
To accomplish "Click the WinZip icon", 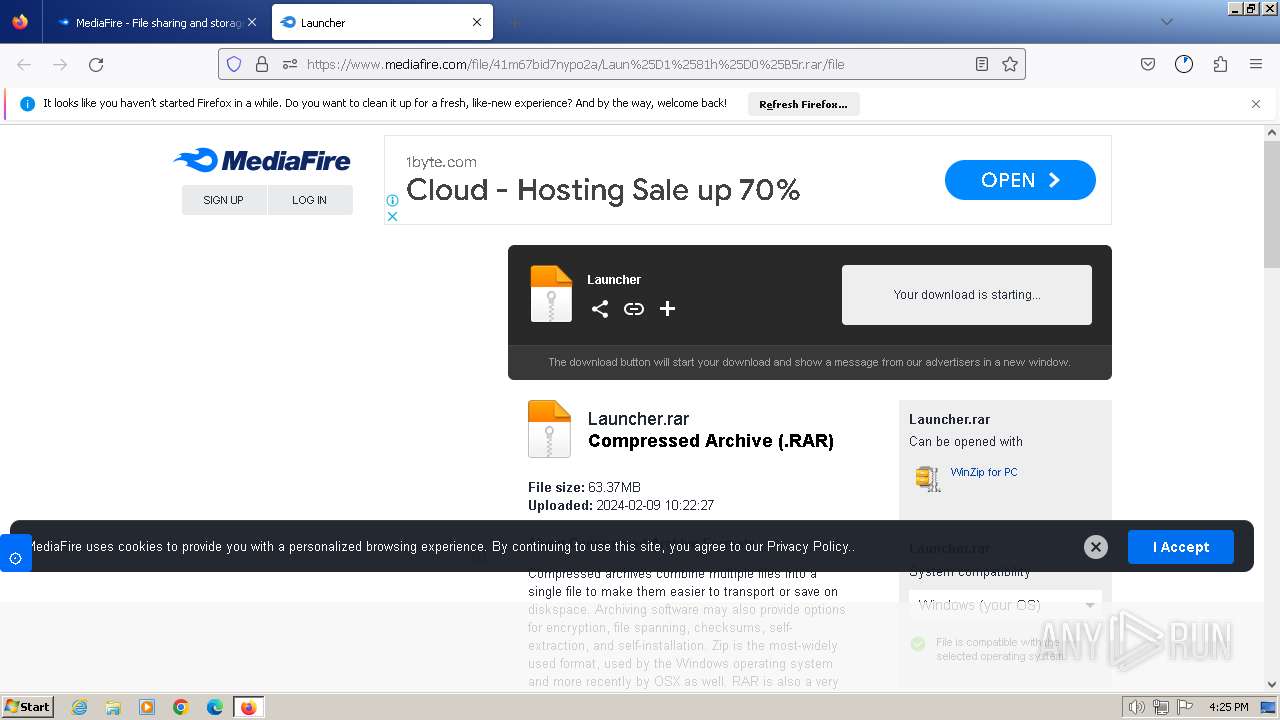I will pos(928,478).
